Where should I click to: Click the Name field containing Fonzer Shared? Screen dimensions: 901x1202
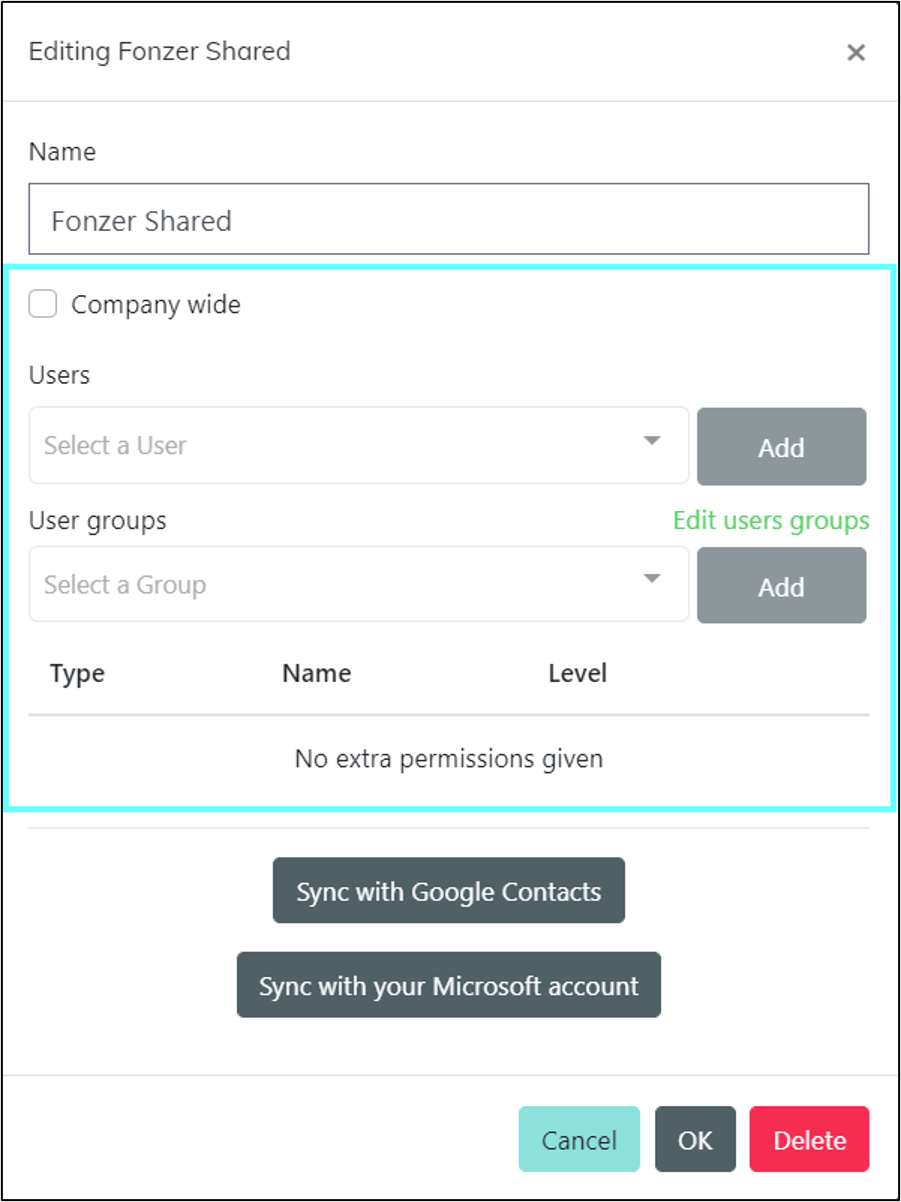[449, 219]
